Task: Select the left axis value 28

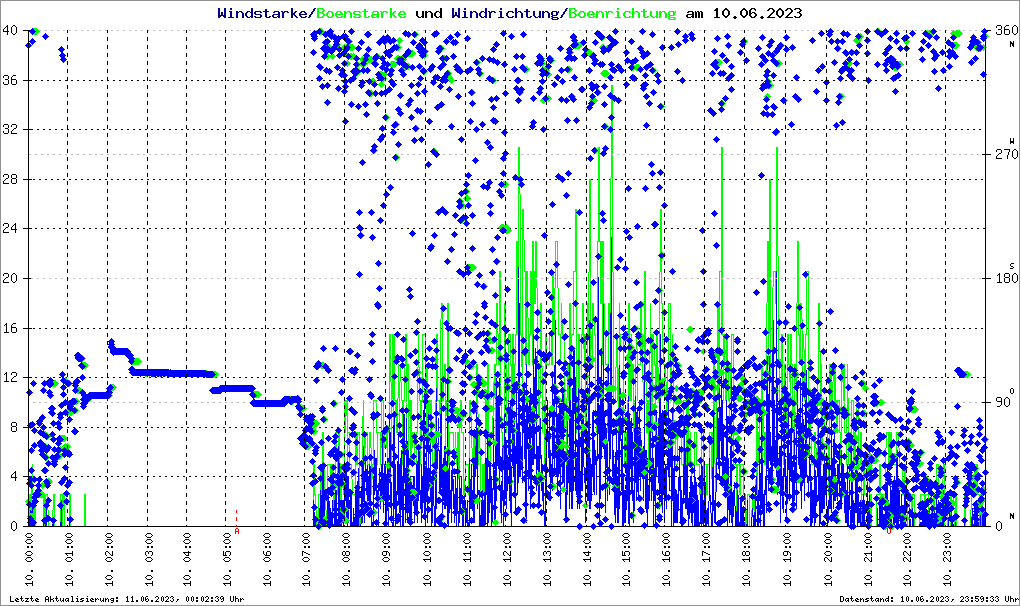Action: [10, 179]
